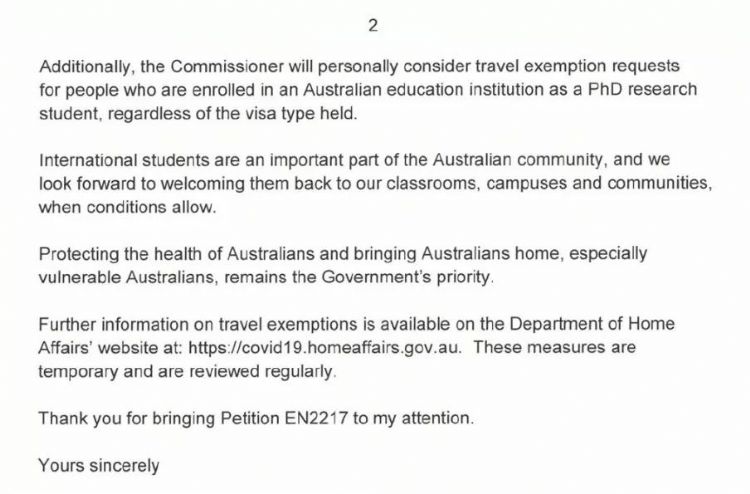Click 'Department of Home' text
The height and width of the screenshot is (494, 750).
point(592,324)
